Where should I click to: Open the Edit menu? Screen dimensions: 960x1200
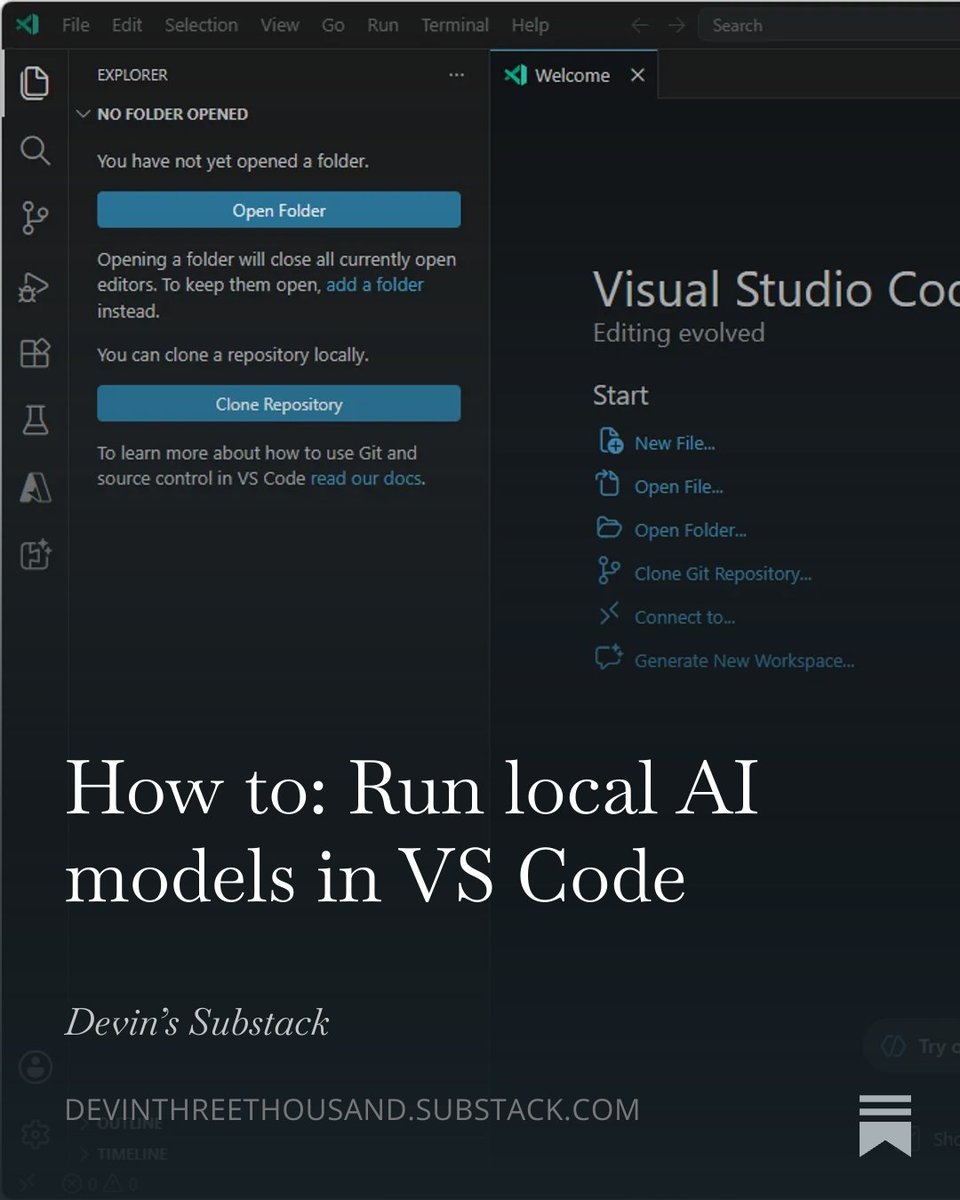point(126,25)
